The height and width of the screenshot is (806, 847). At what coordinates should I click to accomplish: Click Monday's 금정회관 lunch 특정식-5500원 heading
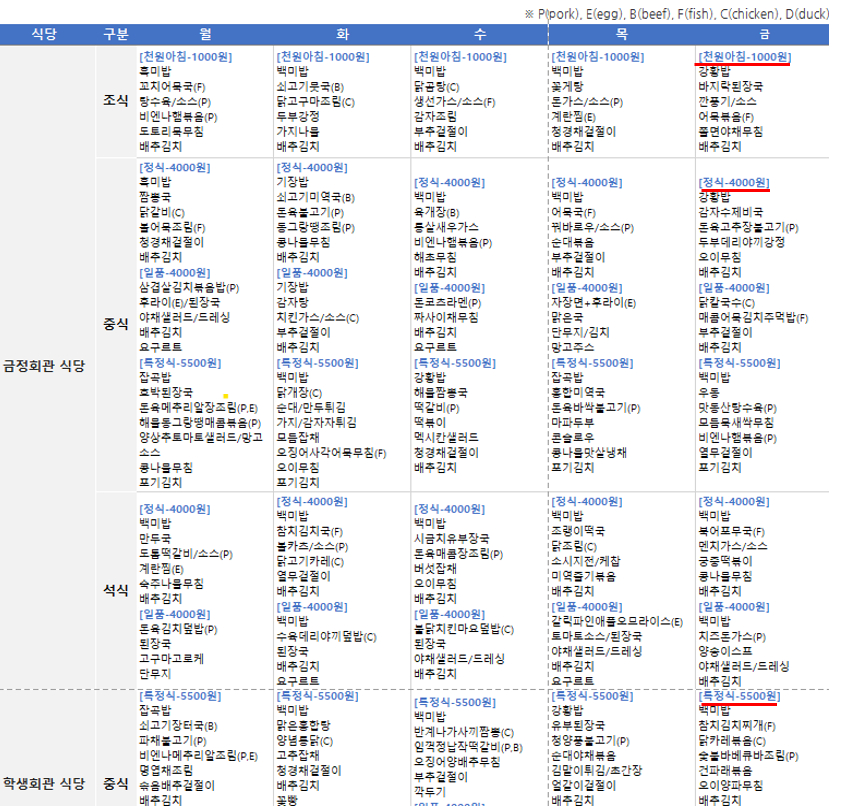tap(180, 362)
